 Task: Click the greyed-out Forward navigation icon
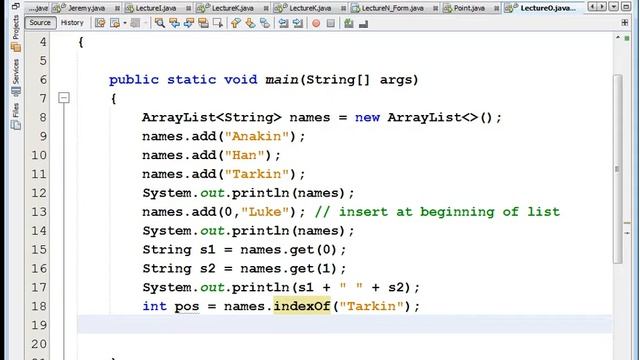(x=135, y=23)
